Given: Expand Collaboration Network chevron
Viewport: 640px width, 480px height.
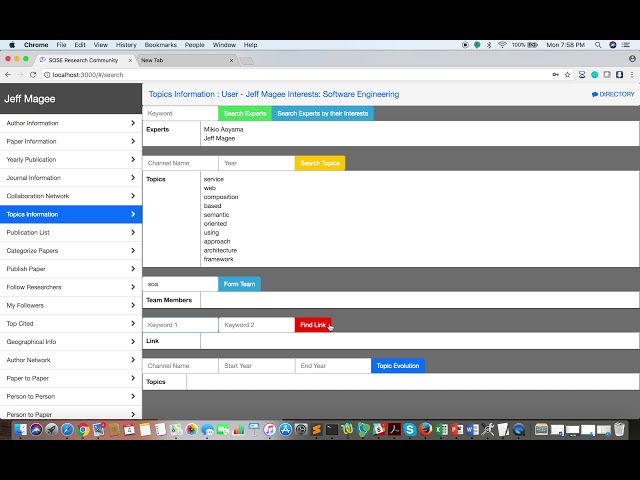Looking at the screenshot, I should pos(133,196).
